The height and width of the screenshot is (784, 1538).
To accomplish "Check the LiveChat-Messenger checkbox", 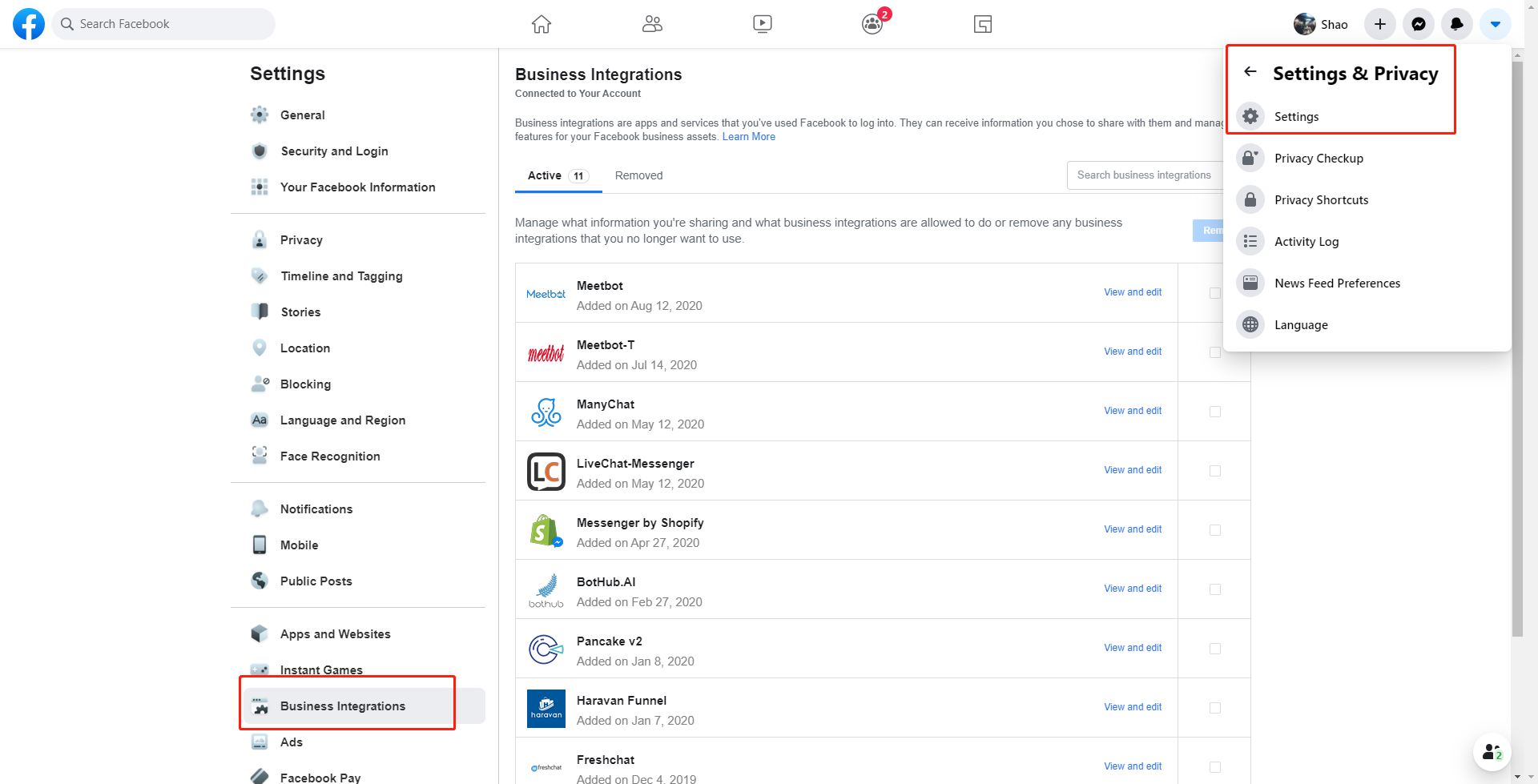I will (x=1215, y=471).
